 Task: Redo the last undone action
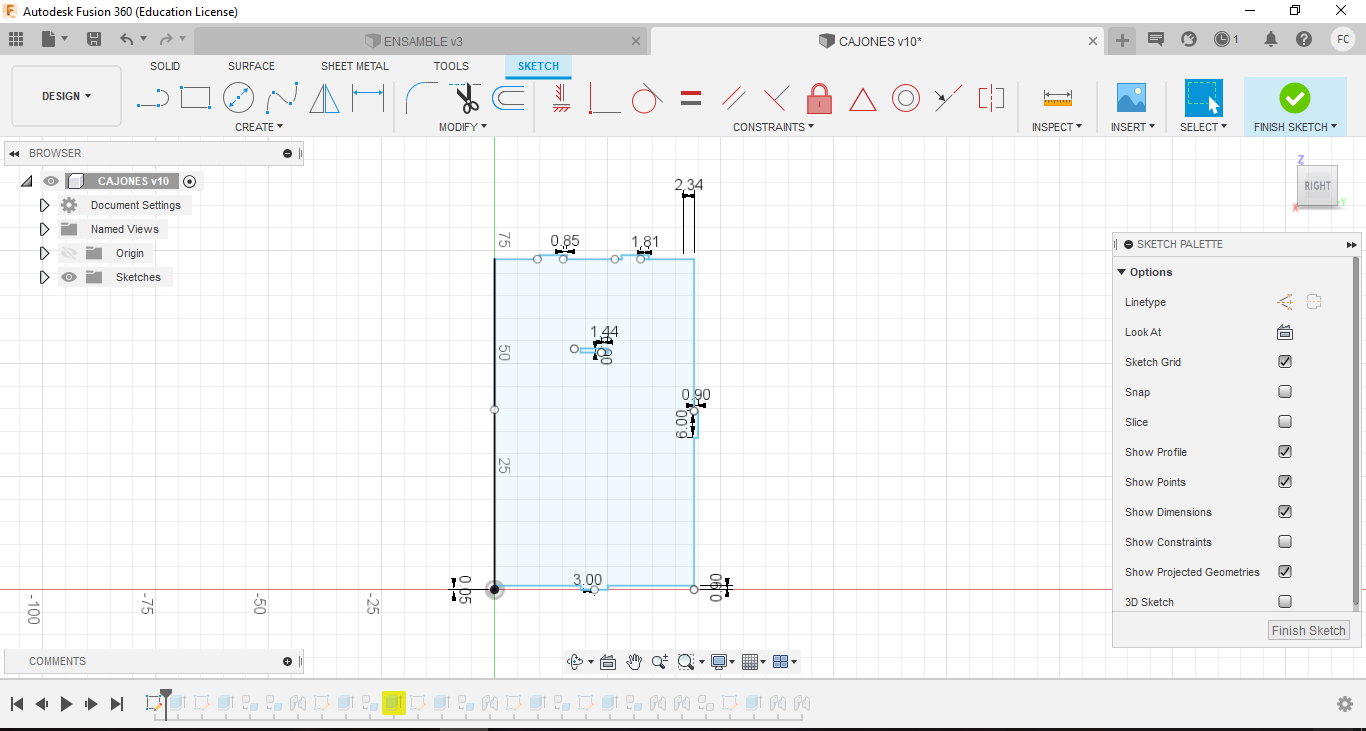pyautogui.click(x=166, y=39)
